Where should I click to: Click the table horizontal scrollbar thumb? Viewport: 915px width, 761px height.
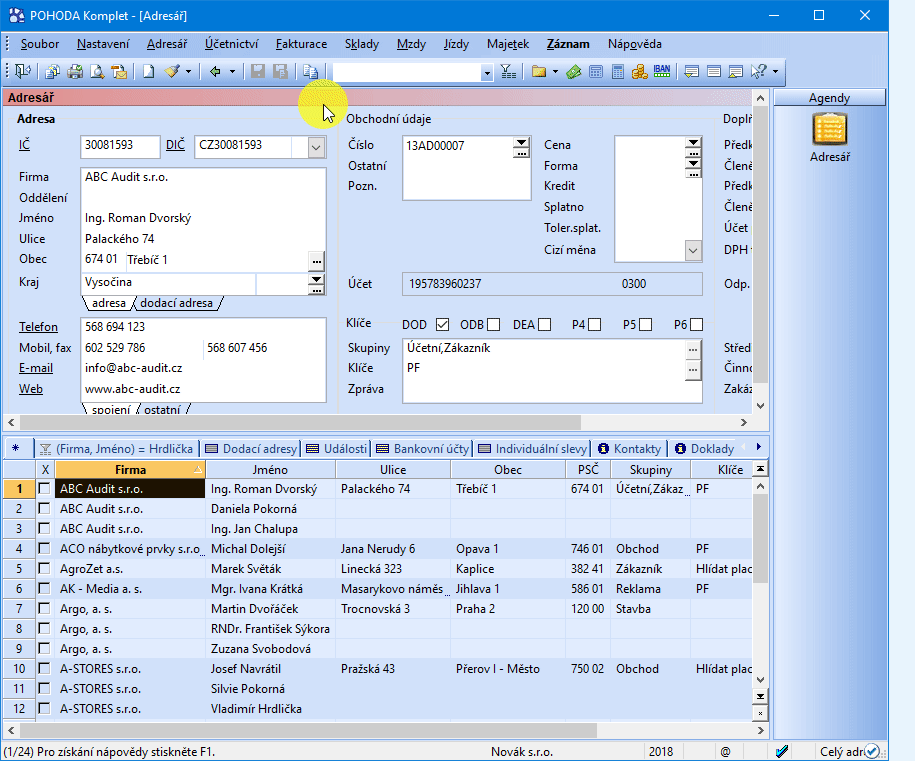click(x=308, y=730)
